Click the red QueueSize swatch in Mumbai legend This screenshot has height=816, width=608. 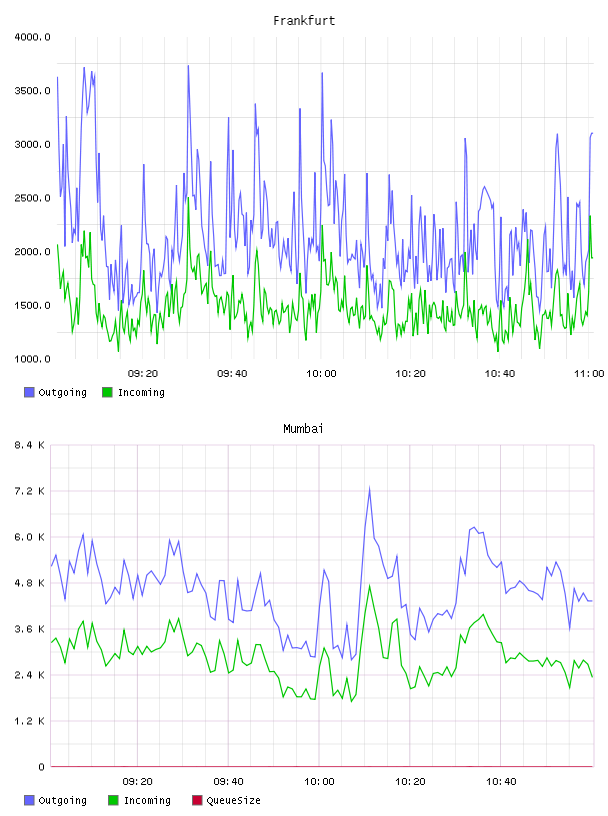tap(197, 800)
